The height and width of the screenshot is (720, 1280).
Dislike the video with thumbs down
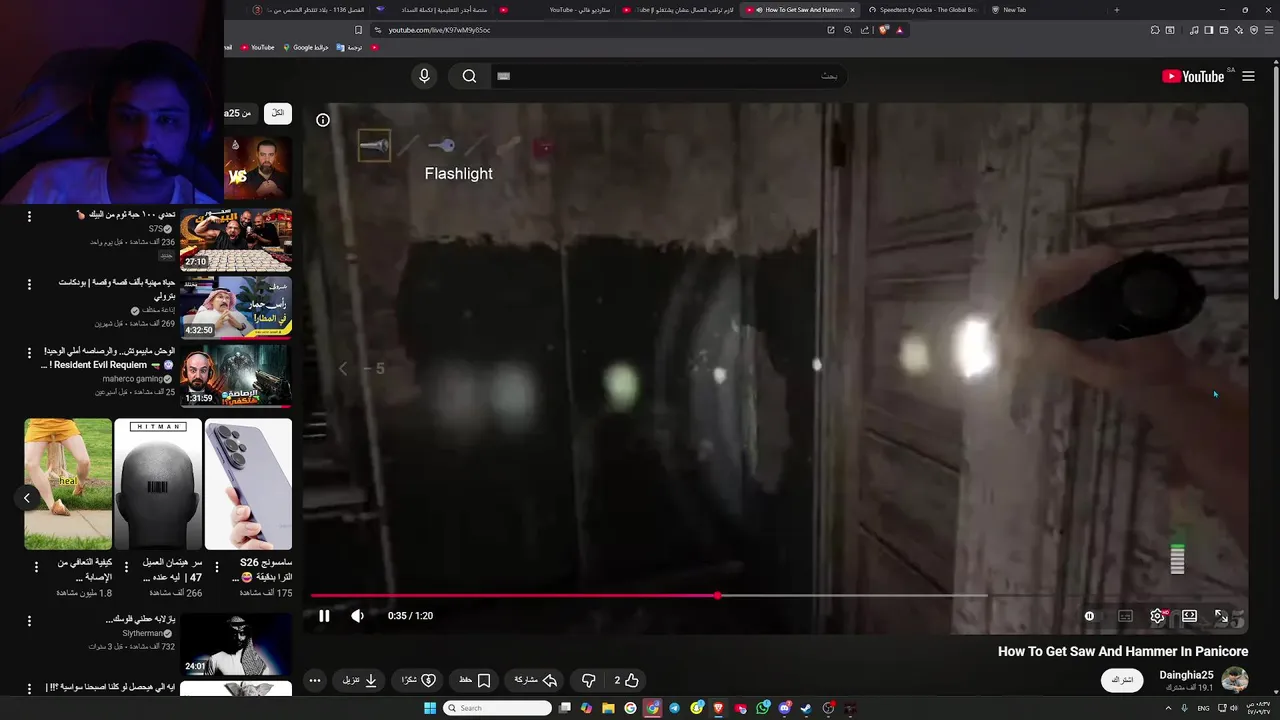[x=588, y=680]
